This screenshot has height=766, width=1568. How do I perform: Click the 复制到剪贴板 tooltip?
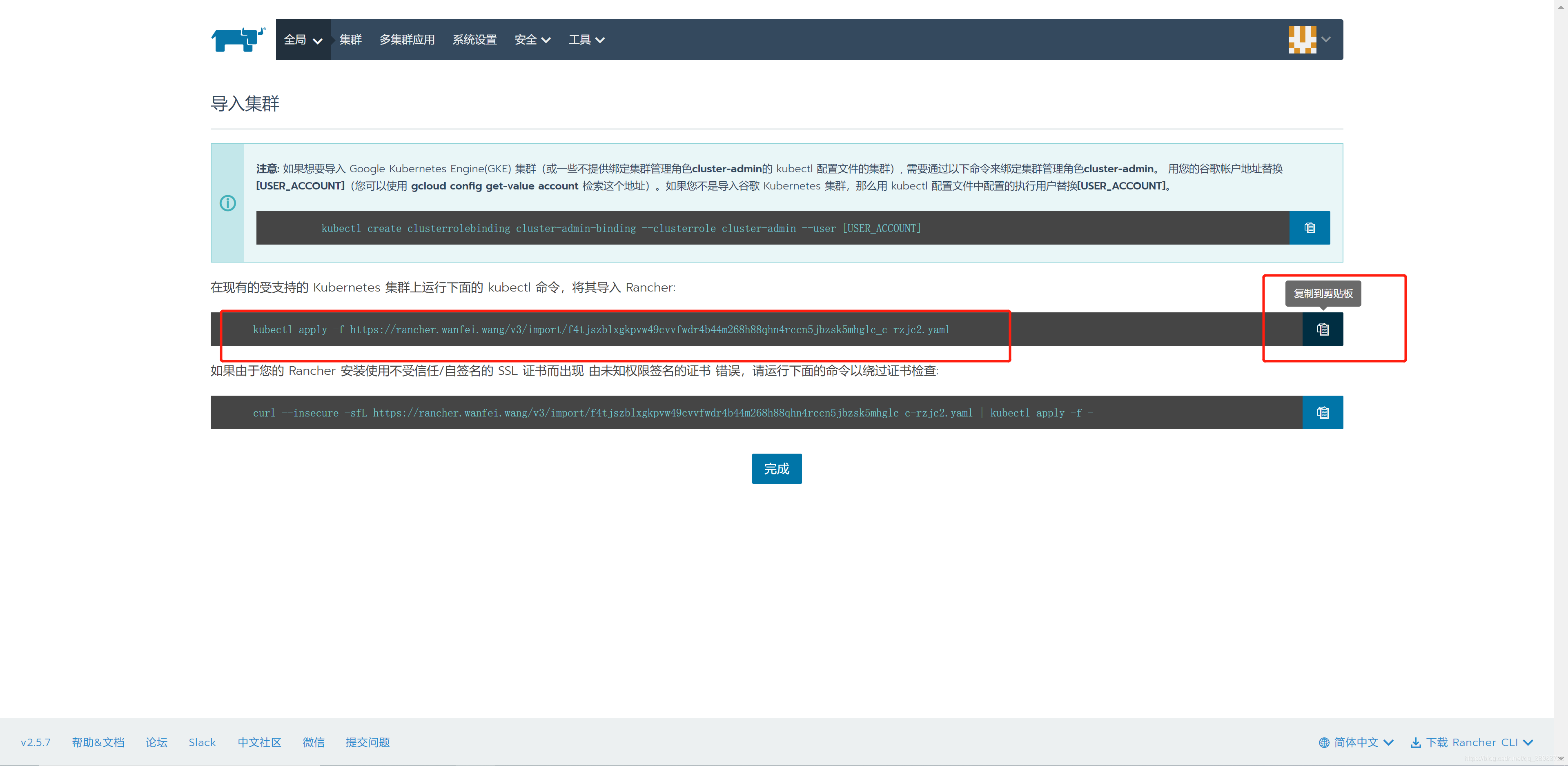1323,294
